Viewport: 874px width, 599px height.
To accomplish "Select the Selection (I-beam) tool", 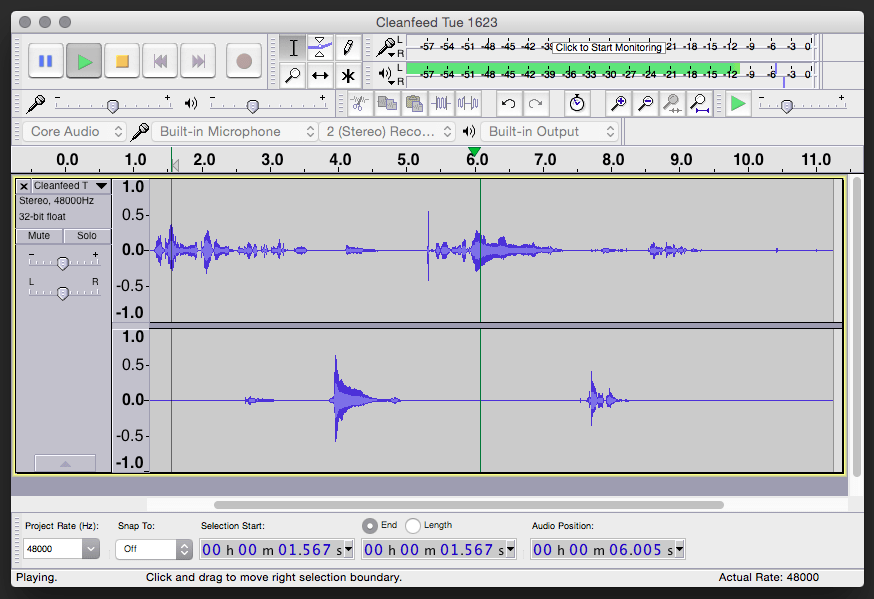I will (x=293, y=48).
